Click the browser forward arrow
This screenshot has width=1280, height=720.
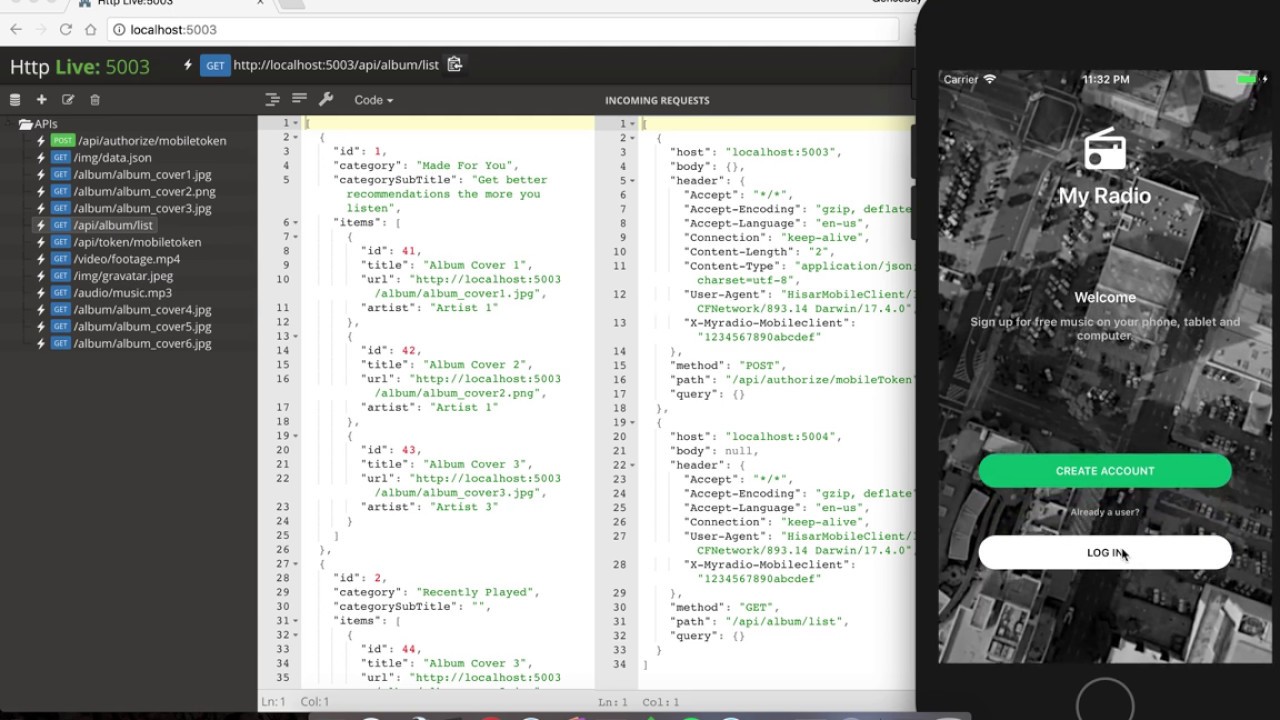(41, 30)
